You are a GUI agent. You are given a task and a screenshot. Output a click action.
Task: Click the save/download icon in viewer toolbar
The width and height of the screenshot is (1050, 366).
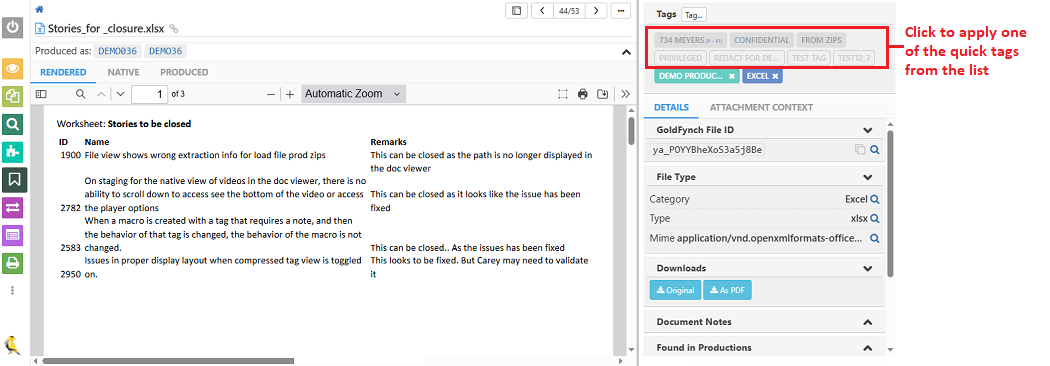(603, 94)
